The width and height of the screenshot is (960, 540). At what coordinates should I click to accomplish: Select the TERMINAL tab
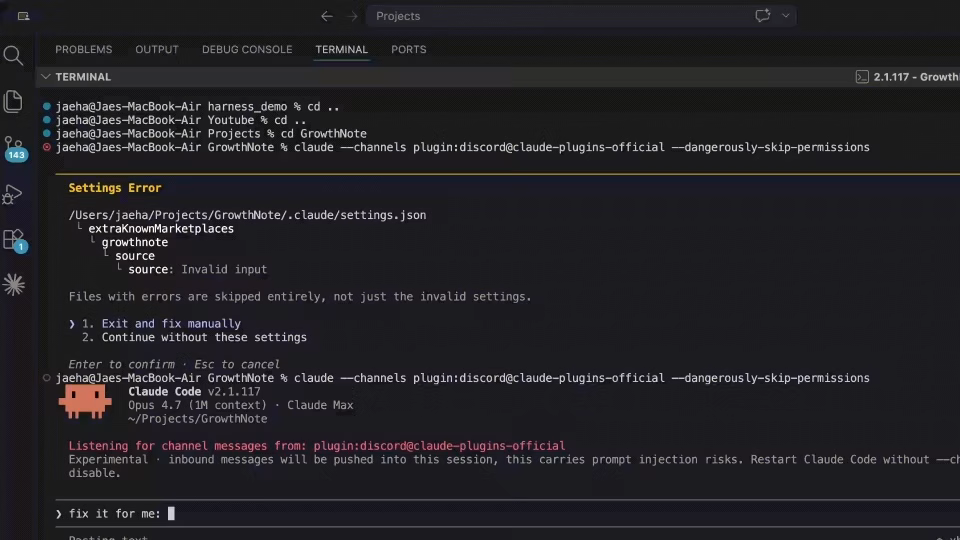[x=342, y=50]
